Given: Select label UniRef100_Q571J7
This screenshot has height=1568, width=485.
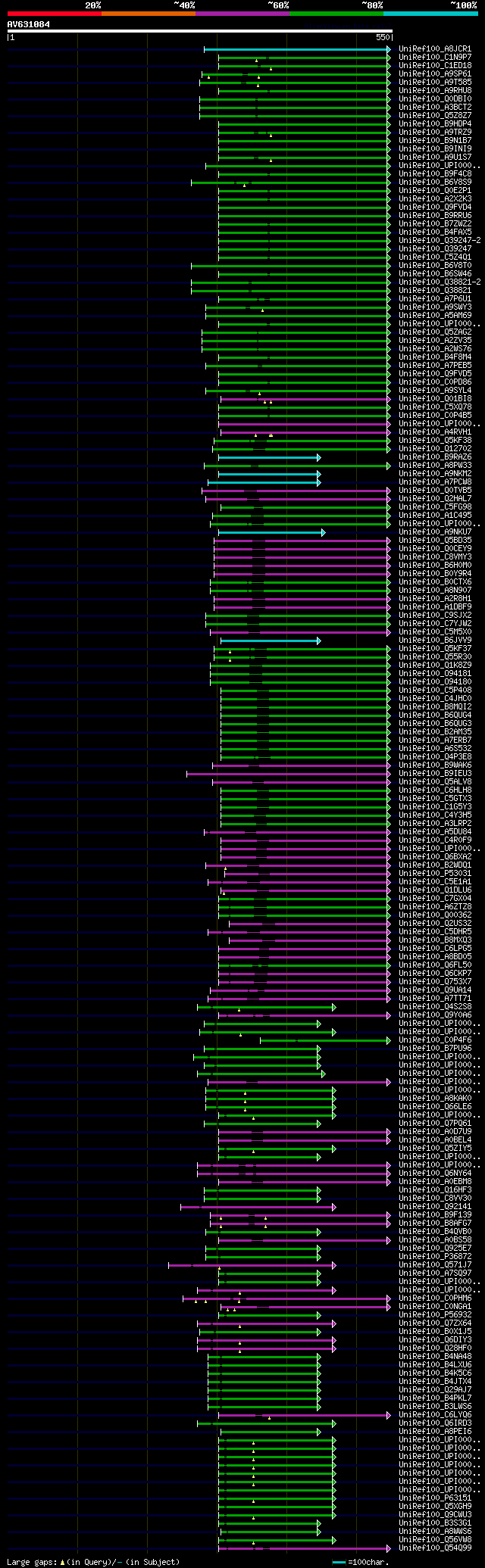Looking at the screenshot, I should (x=435, y=1265).
